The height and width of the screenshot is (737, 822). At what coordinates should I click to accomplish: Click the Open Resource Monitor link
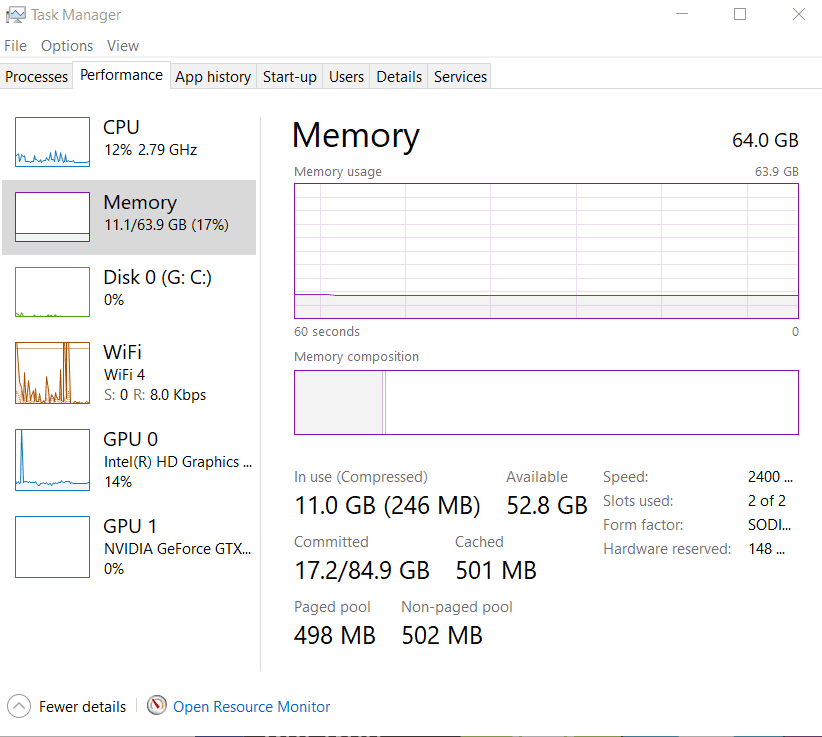tap(251, 707)
